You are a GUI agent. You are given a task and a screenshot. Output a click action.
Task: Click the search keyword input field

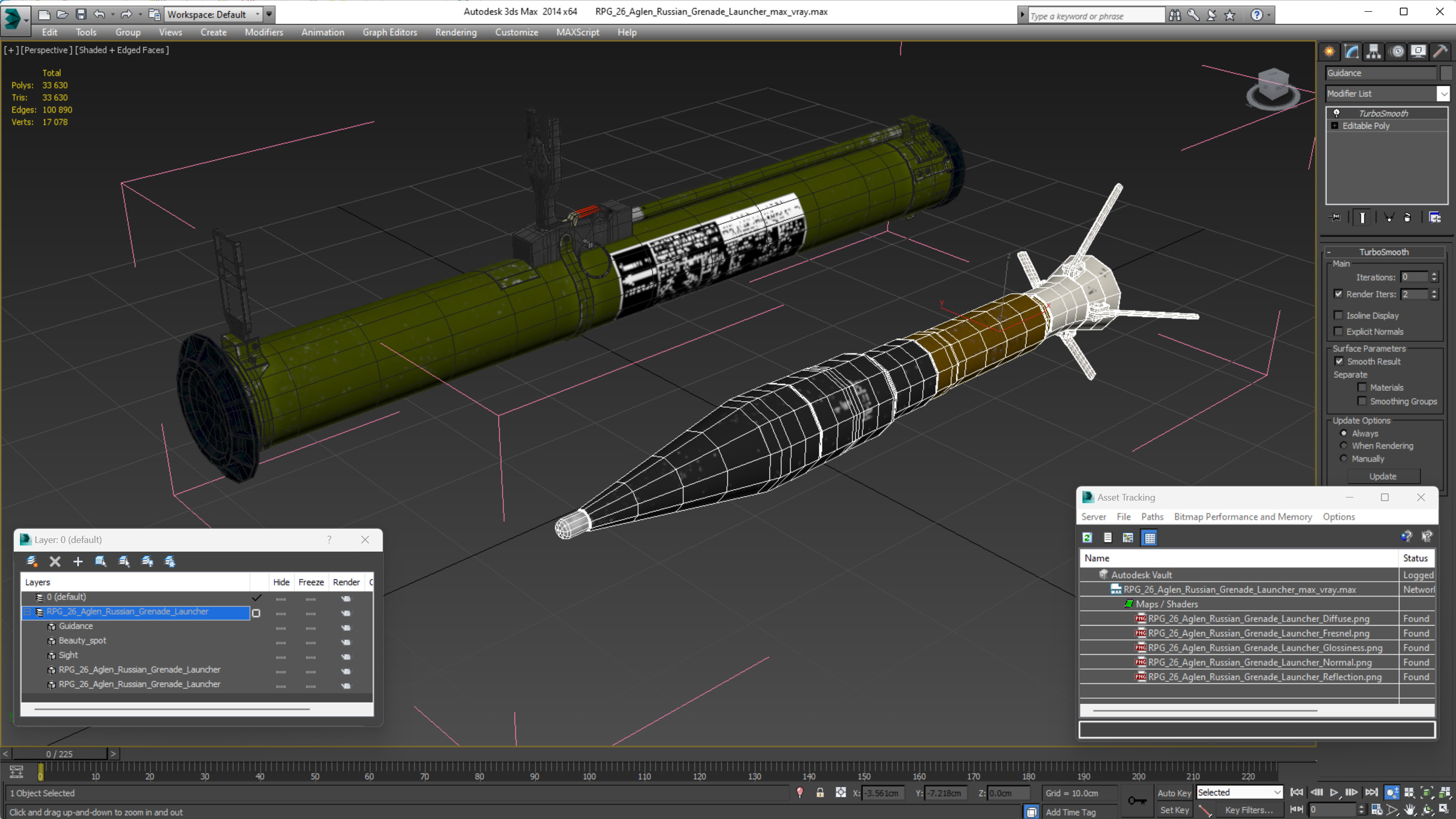(1095, 16)
